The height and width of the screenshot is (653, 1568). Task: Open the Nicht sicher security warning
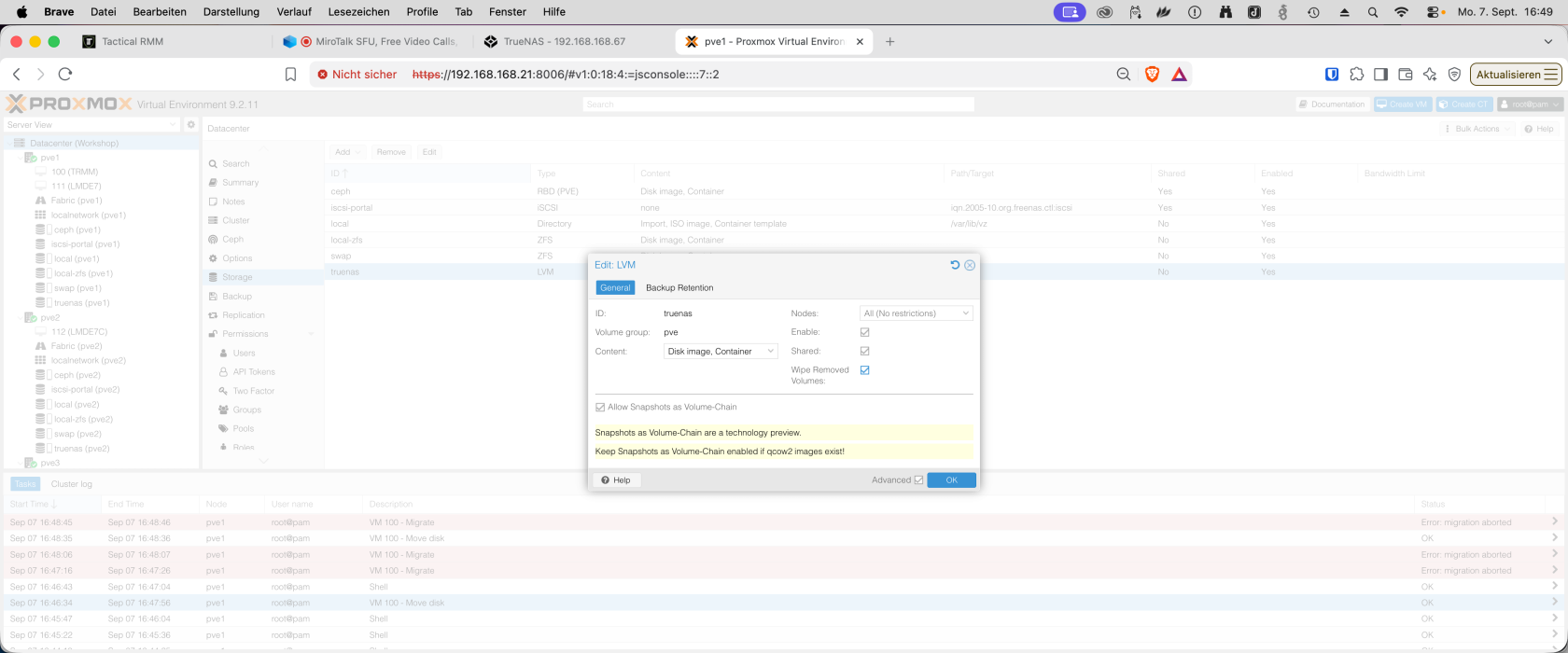click(357, 74)
